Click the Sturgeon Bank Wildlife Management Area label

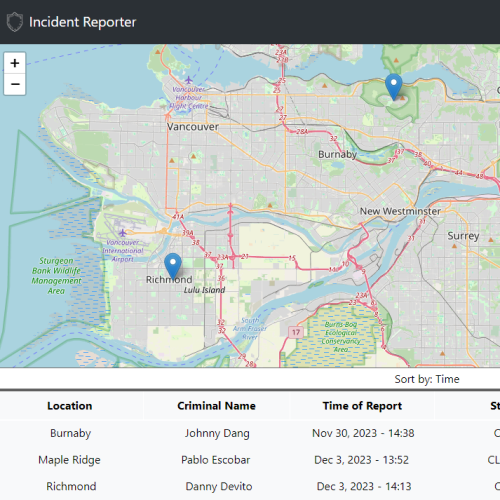click(56, 276)
